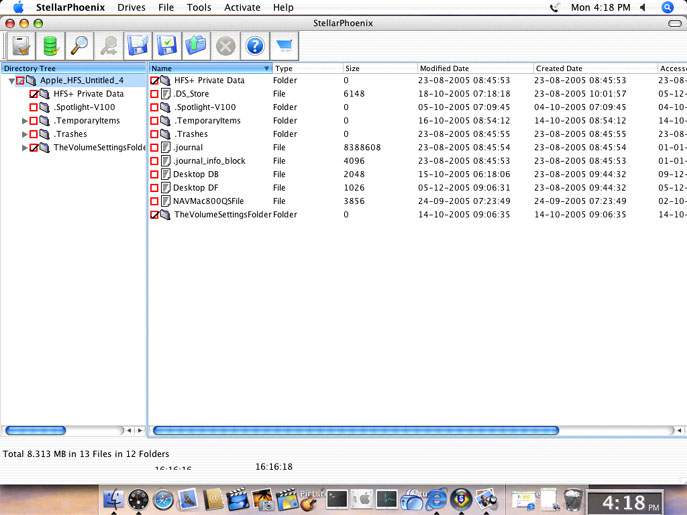Open iPhoto palm tree icon in Dock
Viewport: 687px width, 515px height.
[263, 499]
